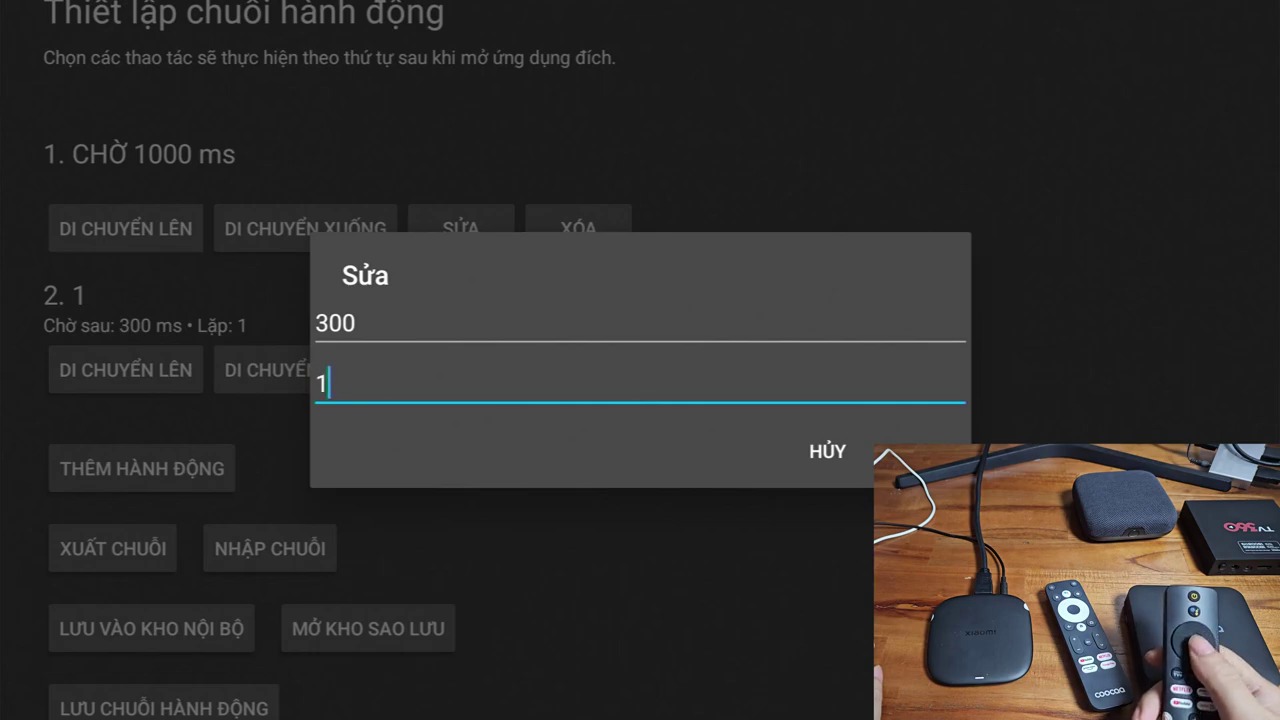Viewport: 1280px width, 720px height.
Task: Click the HỦY cancel button in dialog
Action: [827, 451]
